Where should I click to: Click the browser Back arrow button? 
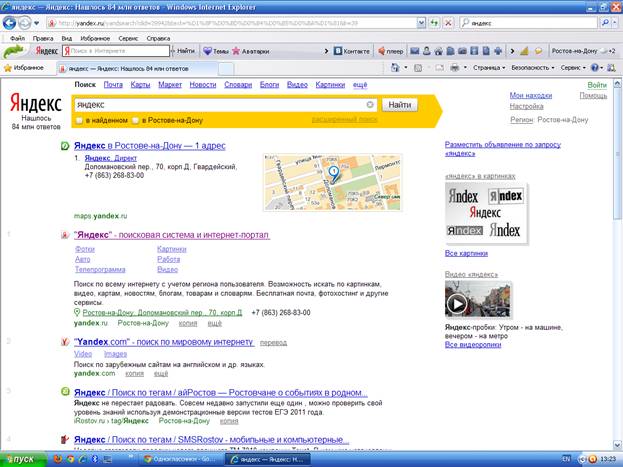(x=9, y=23)
